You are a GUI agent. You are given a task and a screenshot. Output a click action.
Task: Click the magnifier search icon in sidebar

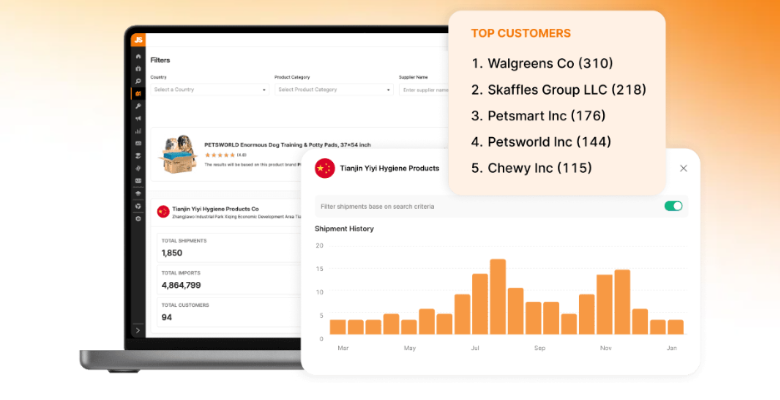pos(138,81)
